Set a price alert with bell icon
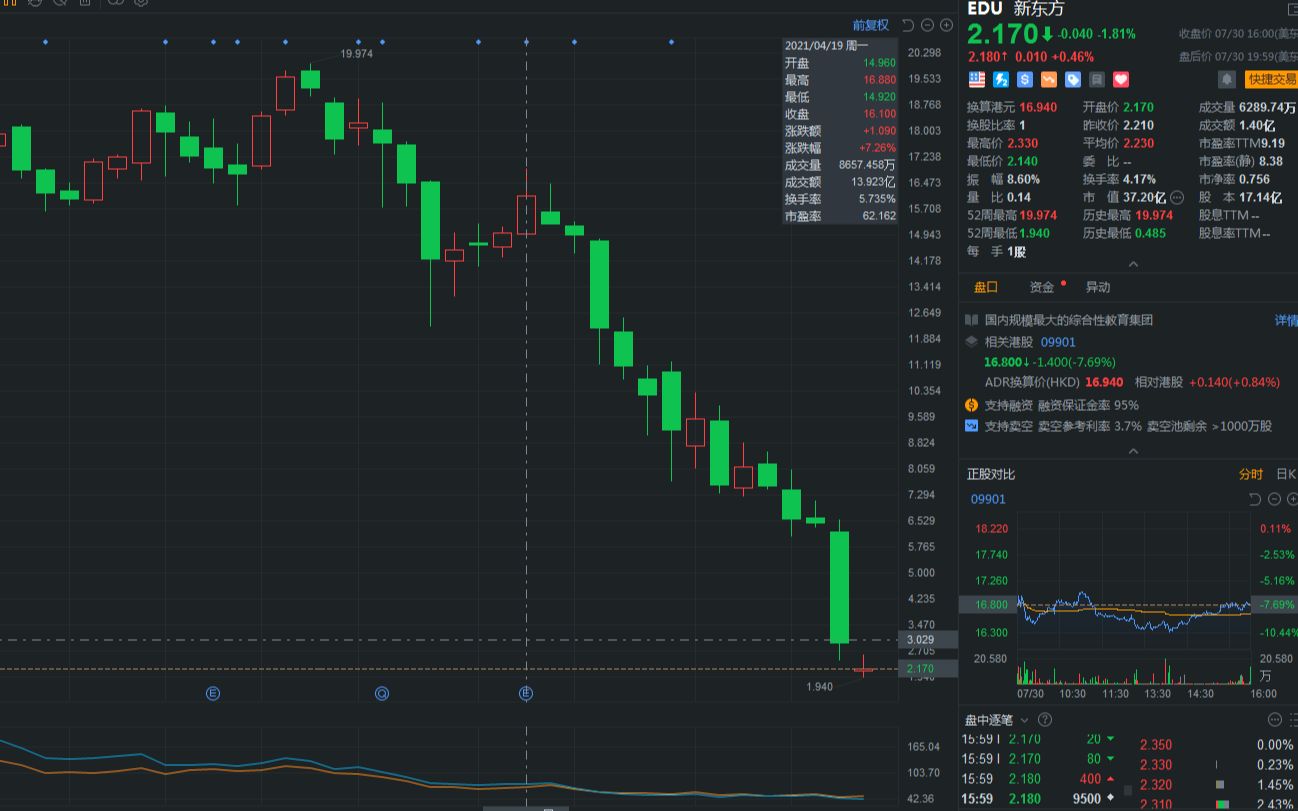Viewport: 1298px width, 811px height. point(1226,79)
